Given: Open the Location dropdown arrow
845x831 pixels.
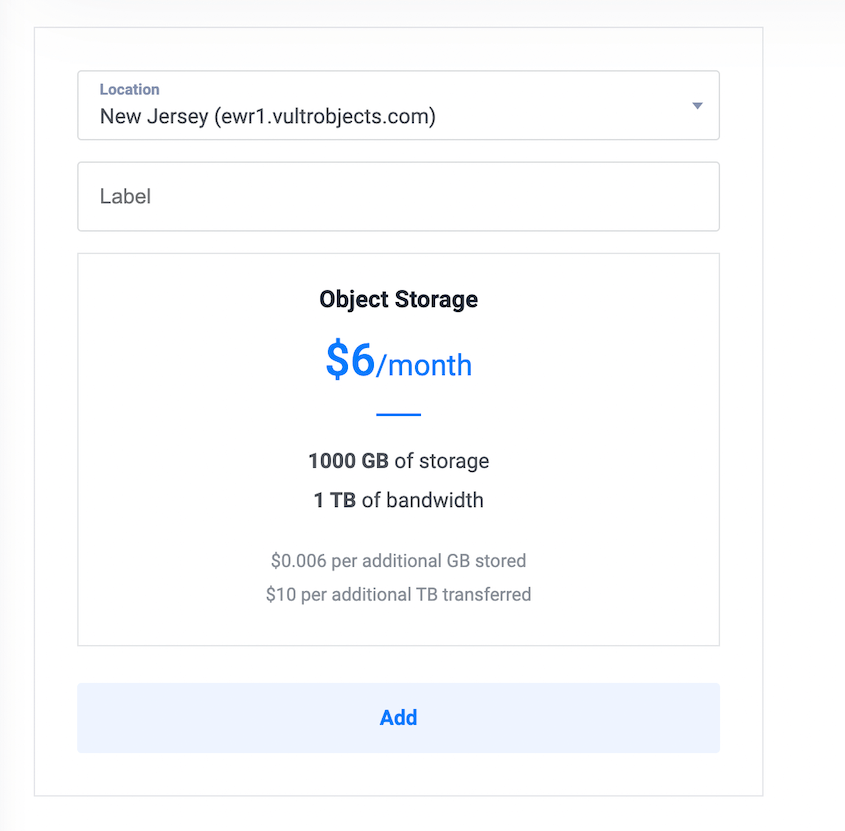Looking at the screenshot, I should point(697,106).
